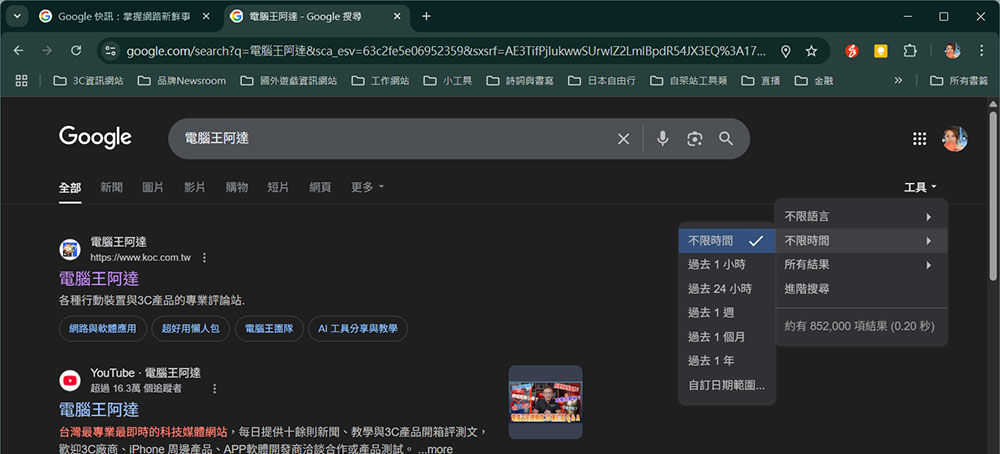This screenshot has width=1000, height=454.
Task: Open the 工作網站 bookmark folder
Action: point(380,80)
